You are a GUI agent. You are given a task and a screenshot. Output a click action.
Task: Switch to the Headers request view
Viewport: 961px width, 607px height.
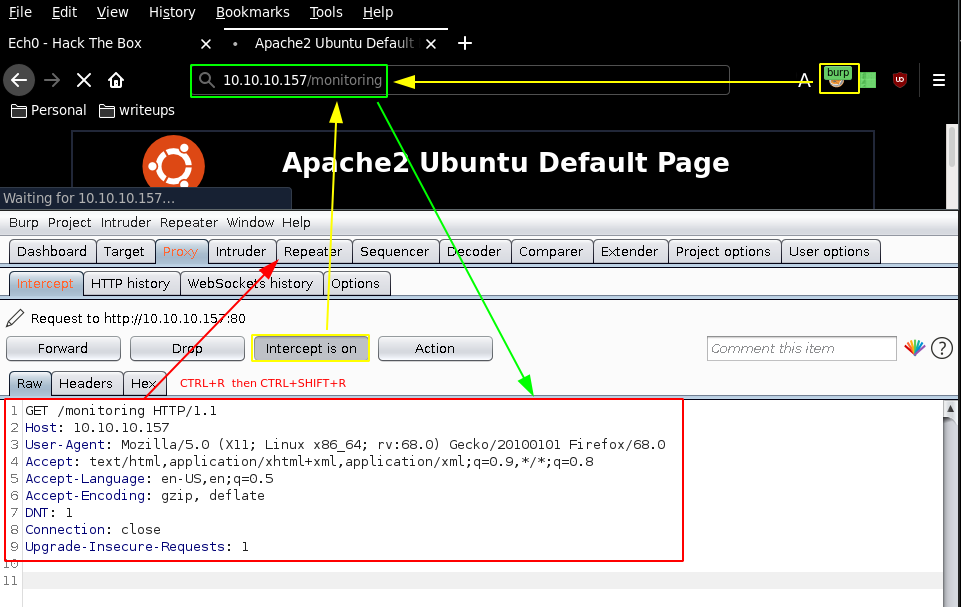(86, 384)
